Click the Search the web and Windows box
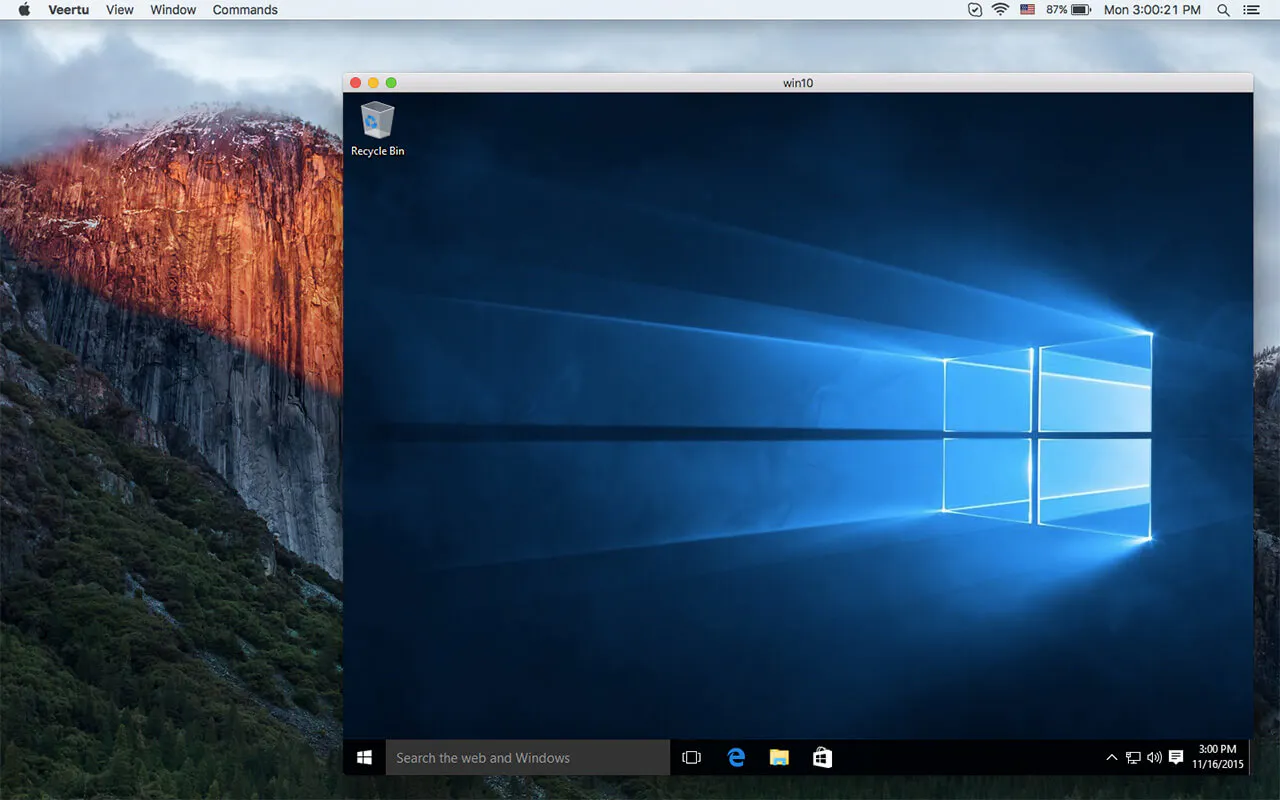 [528, 758]
